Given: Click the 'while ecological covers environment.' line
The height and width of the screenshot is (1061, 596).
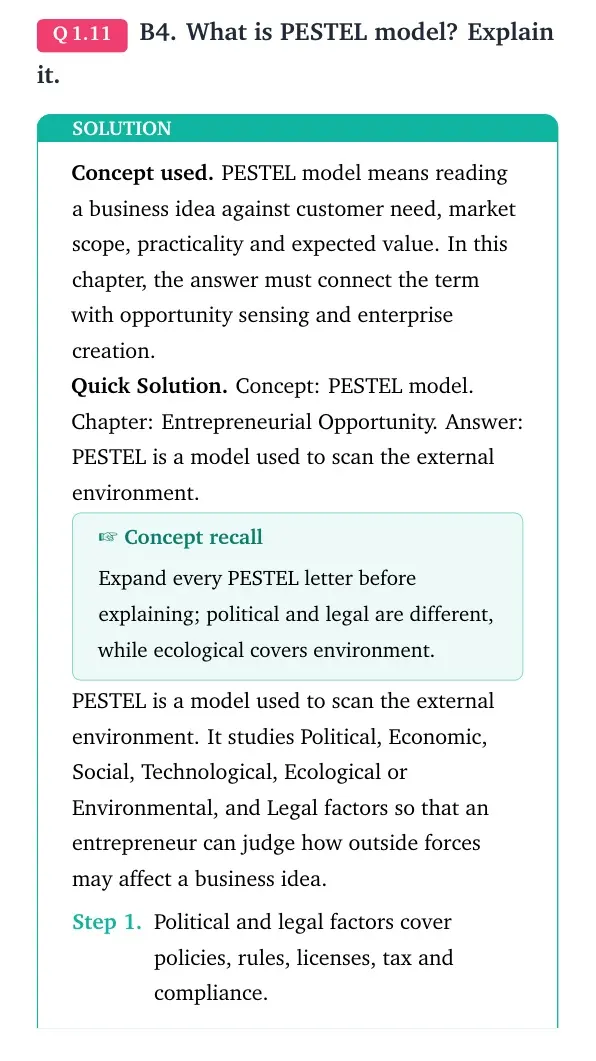Looking at the screenshot, I should point(266,650).
